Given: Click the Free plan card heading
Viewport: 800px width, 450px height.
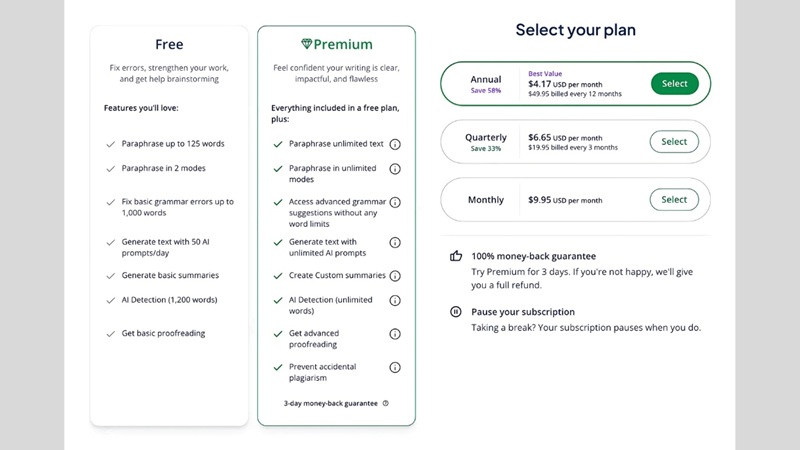Looking at the screenshot, I should tap(169, 44).
